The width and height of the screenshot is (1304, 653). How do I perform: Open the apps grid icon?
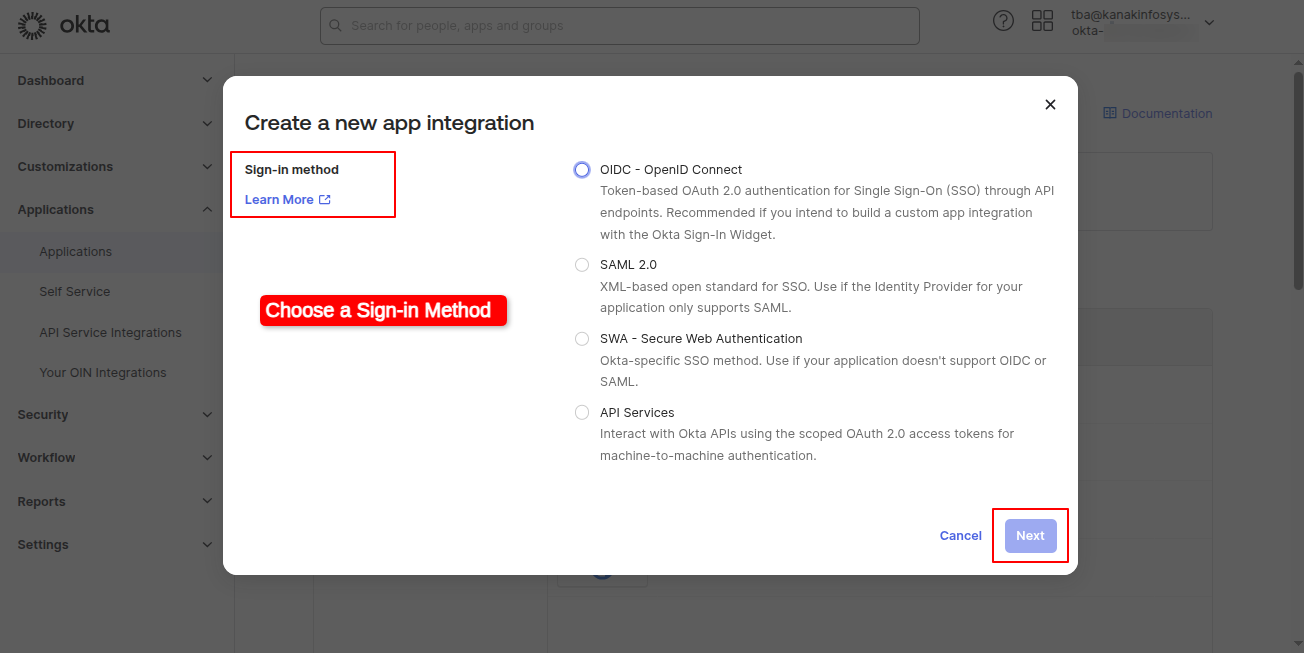(x=1043, y=21)
